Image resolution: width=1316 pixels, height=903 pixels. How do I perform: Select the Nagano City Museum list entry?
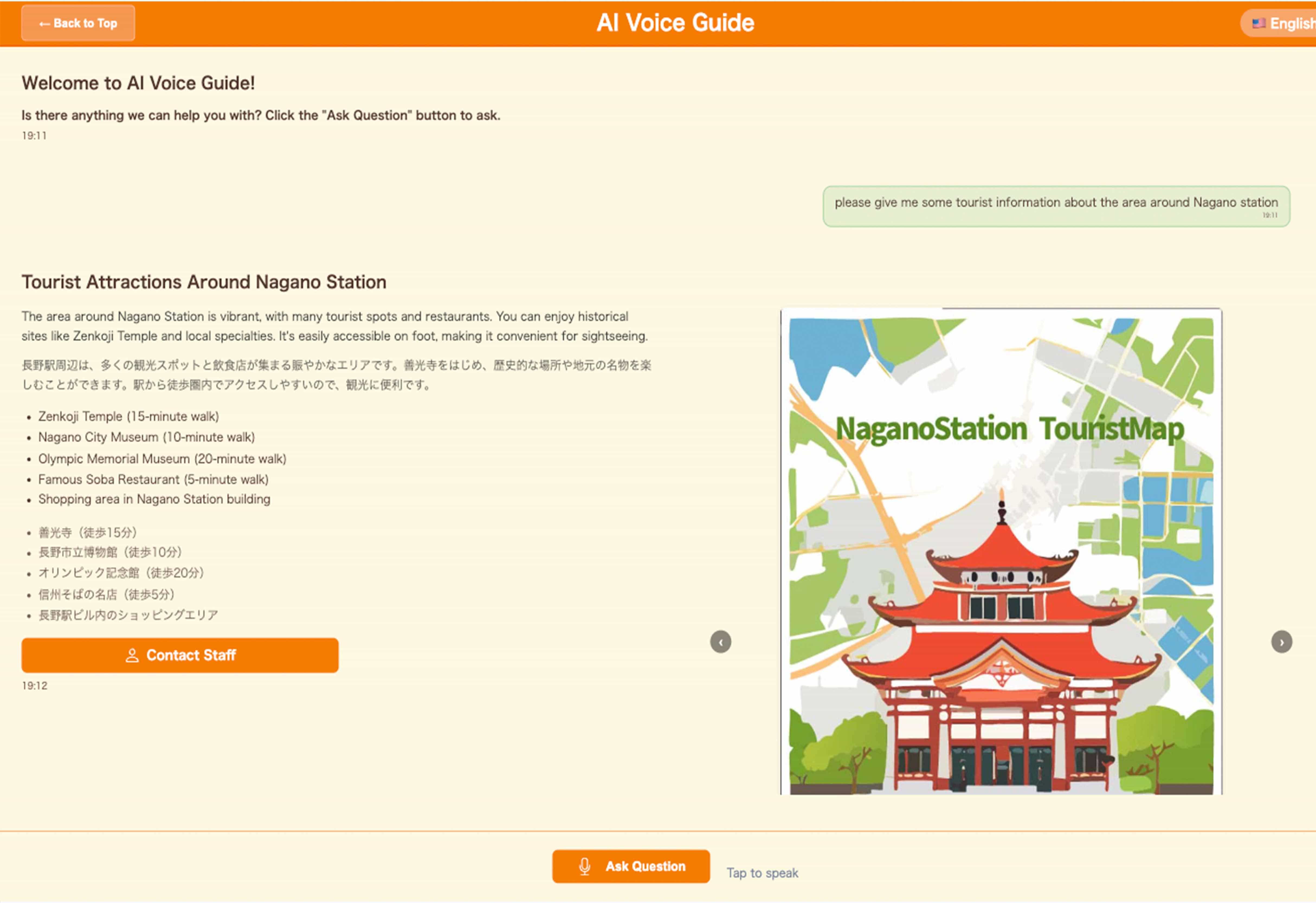146,437
